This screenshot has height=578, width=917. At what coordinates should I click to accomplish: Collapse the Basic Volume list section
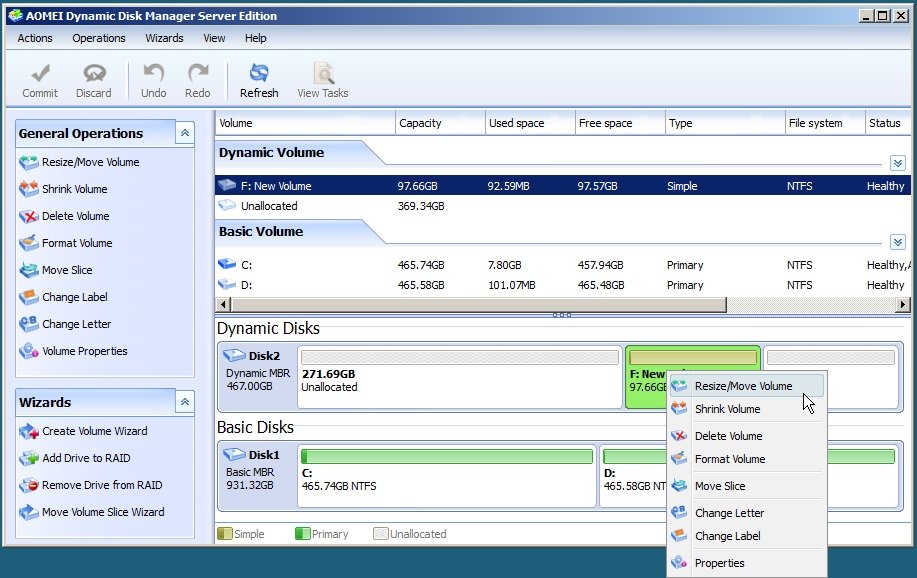(897, 242)
